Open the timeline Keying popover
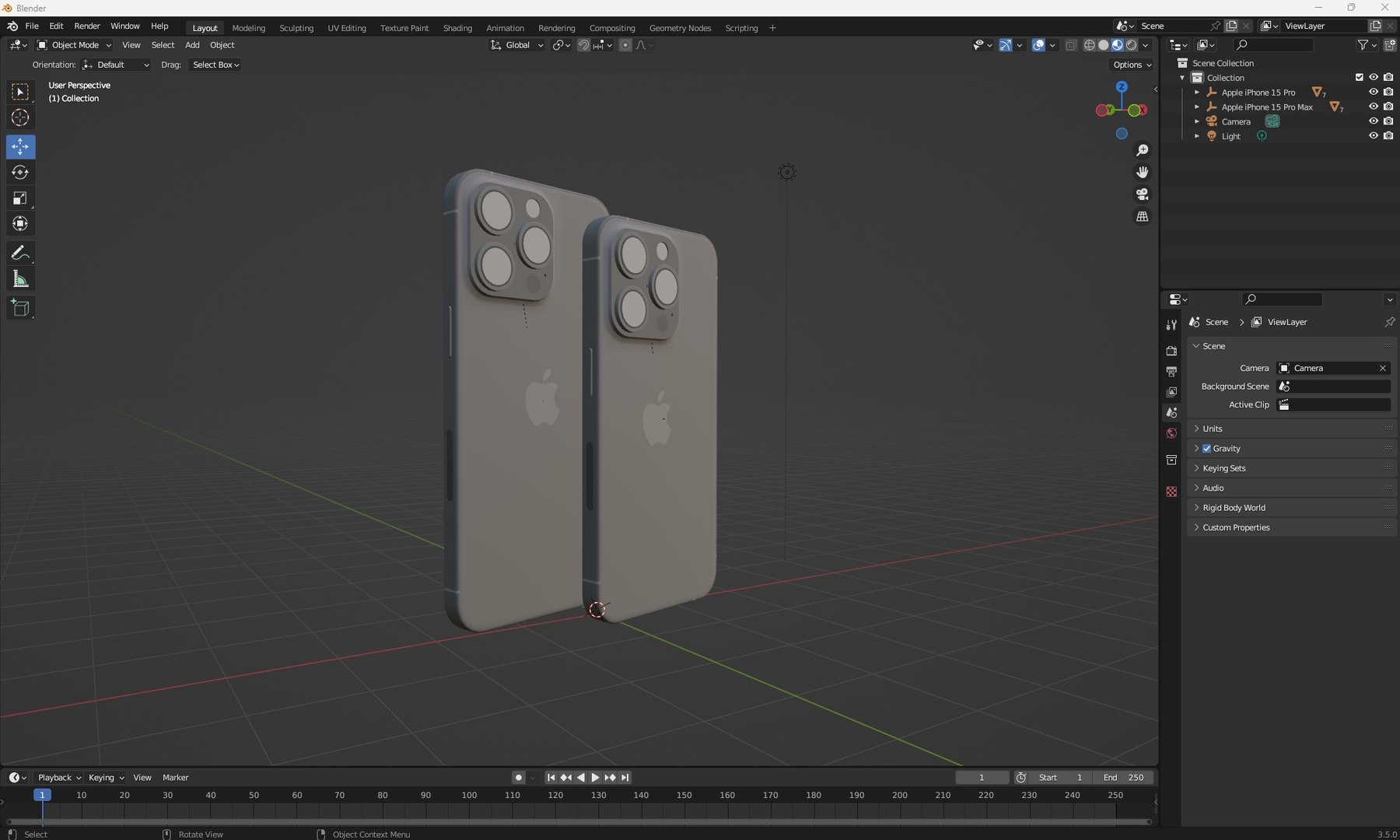The width and height of the screenshot is (1400, 840). click(x=106, y=778)
